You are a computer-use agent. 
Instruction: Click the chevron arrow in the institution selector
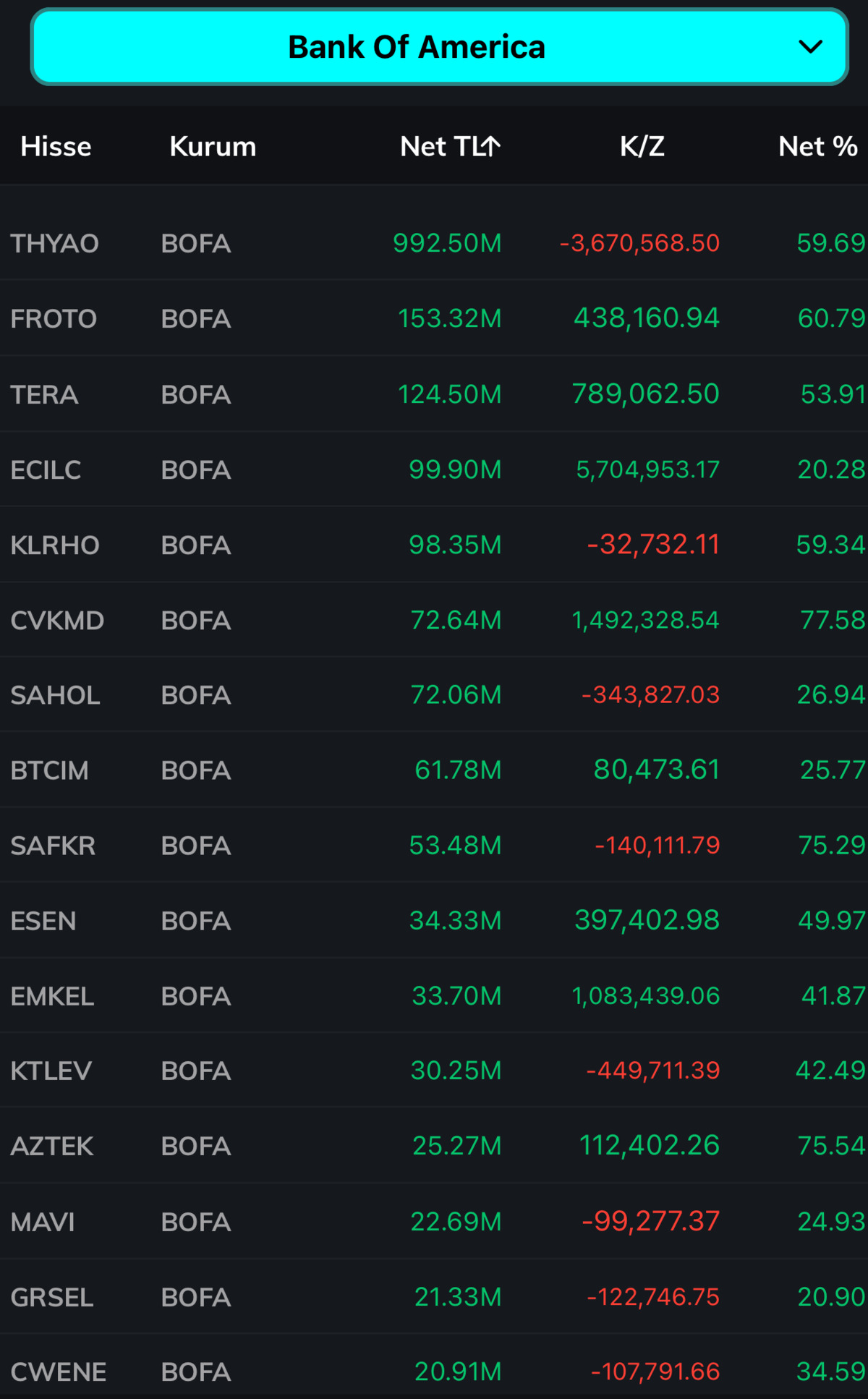tap(810, 47)
